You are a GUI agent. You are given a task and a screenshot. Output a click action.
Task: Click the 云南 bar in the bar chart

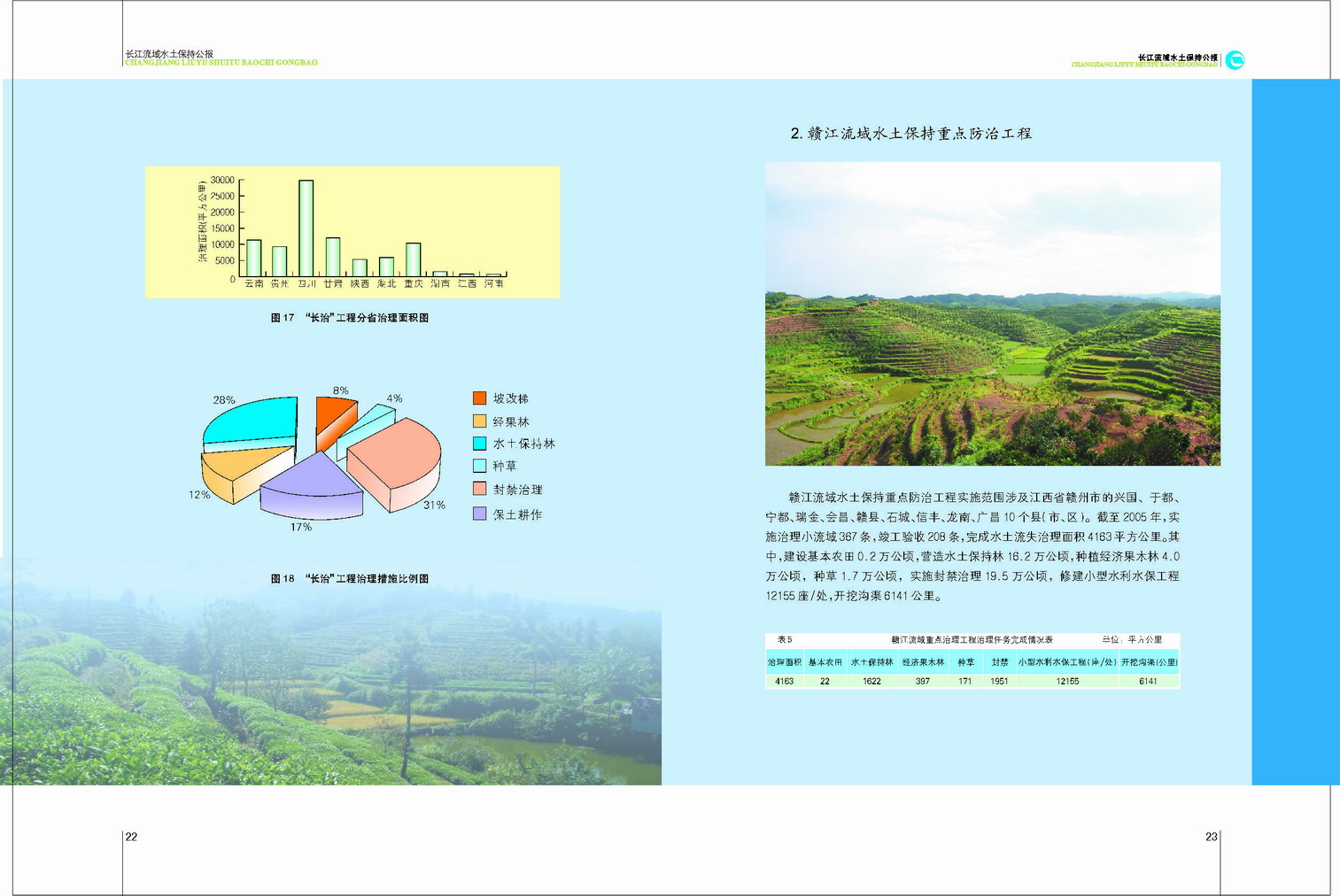(x=254, y=258)
